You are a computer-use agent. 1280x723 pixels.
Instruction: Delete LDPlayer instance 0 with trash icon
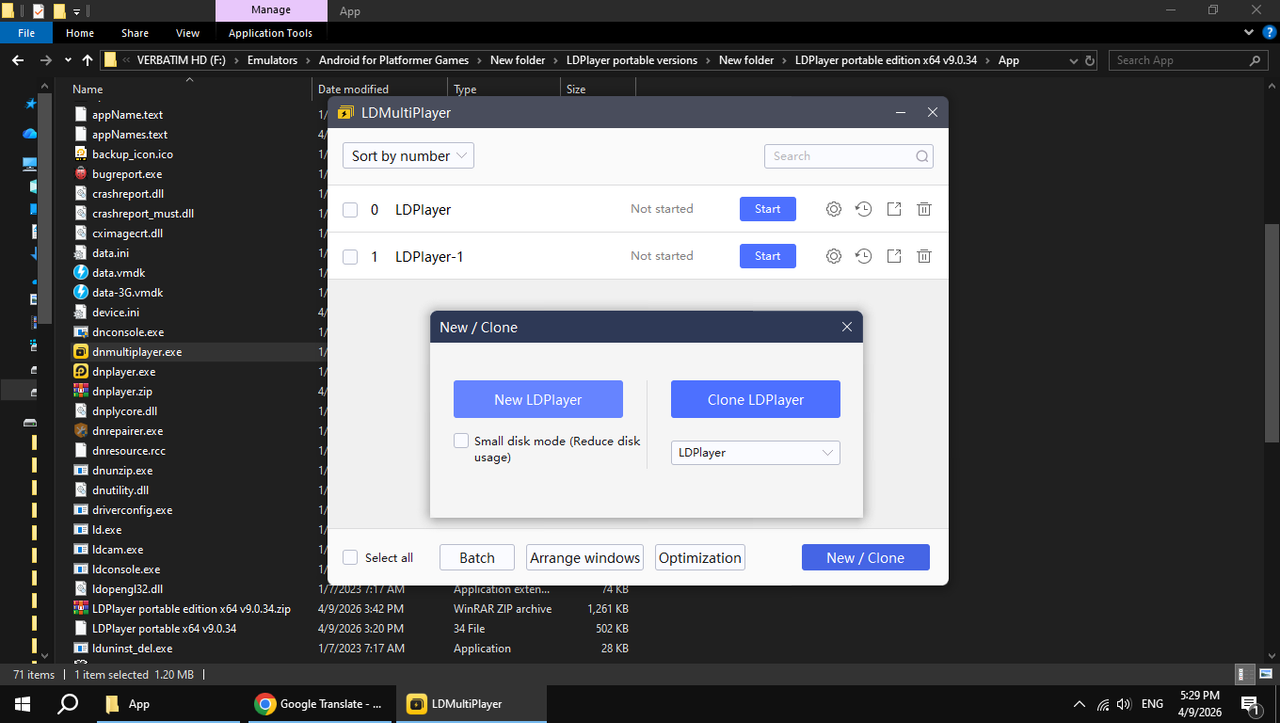925,209
